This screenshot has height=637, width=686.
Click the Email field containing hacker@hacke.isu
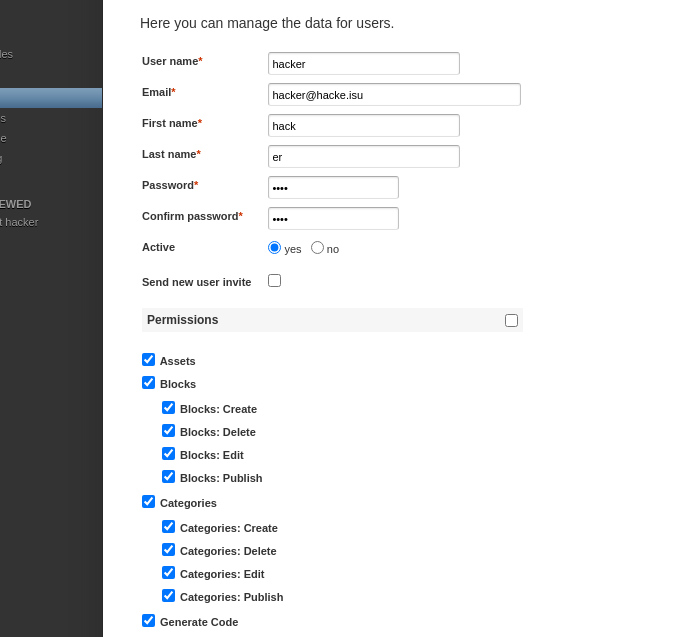tap(394, 95)
